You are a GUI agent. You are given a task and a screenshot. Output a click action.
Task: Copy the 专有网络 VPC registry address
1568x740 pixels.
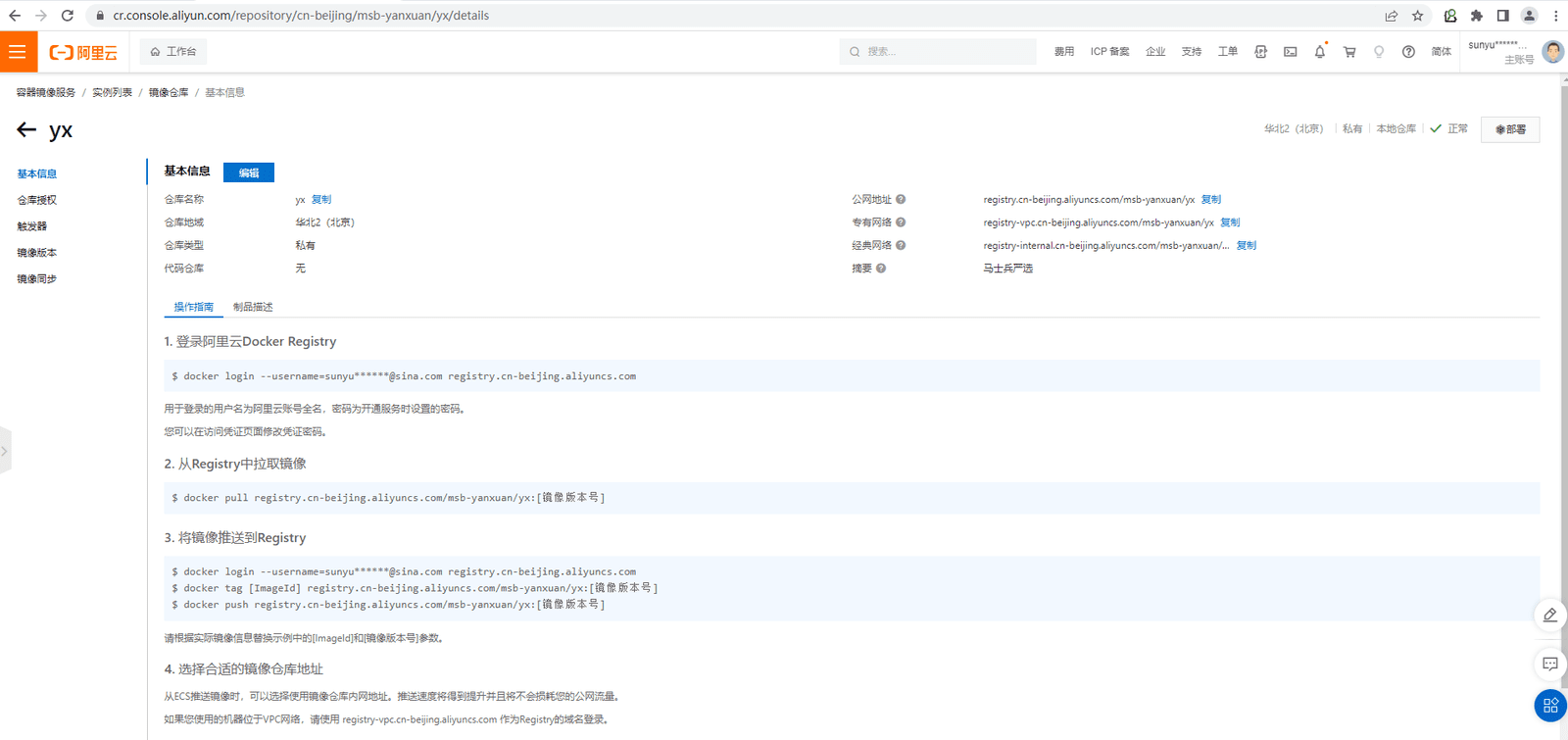pyautogui.click(x=1230, y=222)
